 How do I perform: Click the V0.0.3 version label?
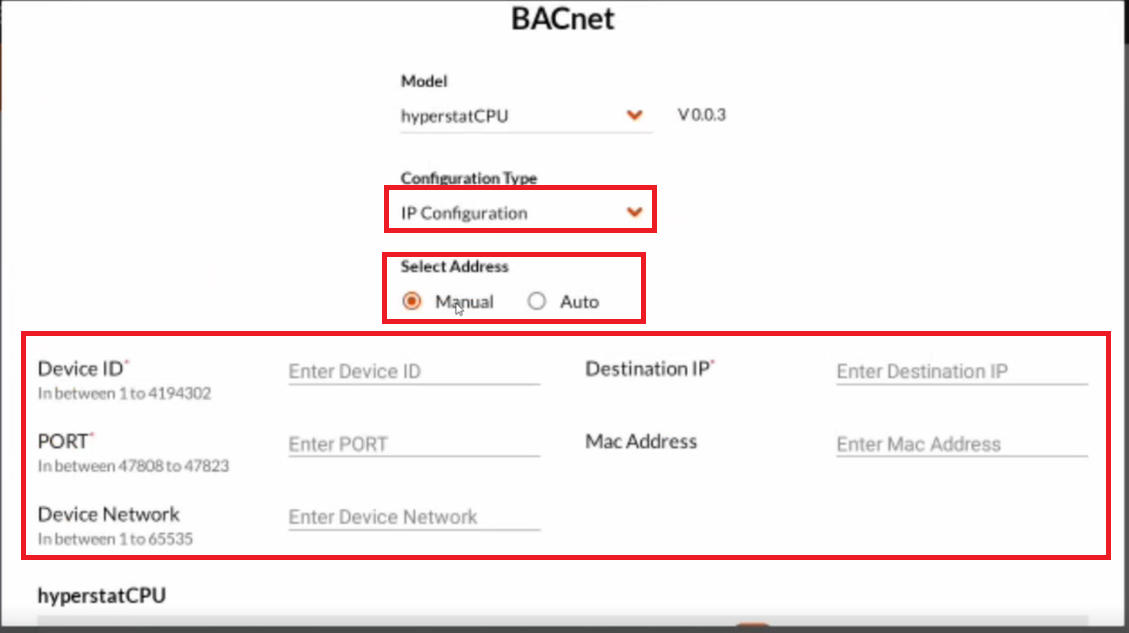point(702,115)
